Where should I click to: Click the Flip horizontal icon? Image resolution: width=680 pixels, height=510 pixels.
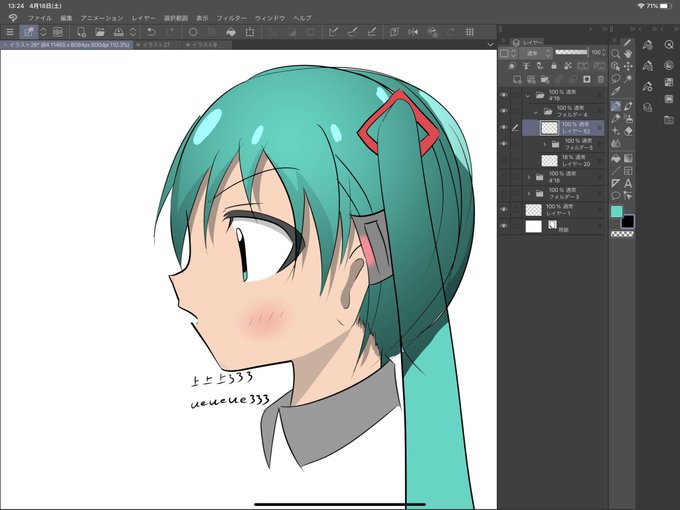point(413,32)
